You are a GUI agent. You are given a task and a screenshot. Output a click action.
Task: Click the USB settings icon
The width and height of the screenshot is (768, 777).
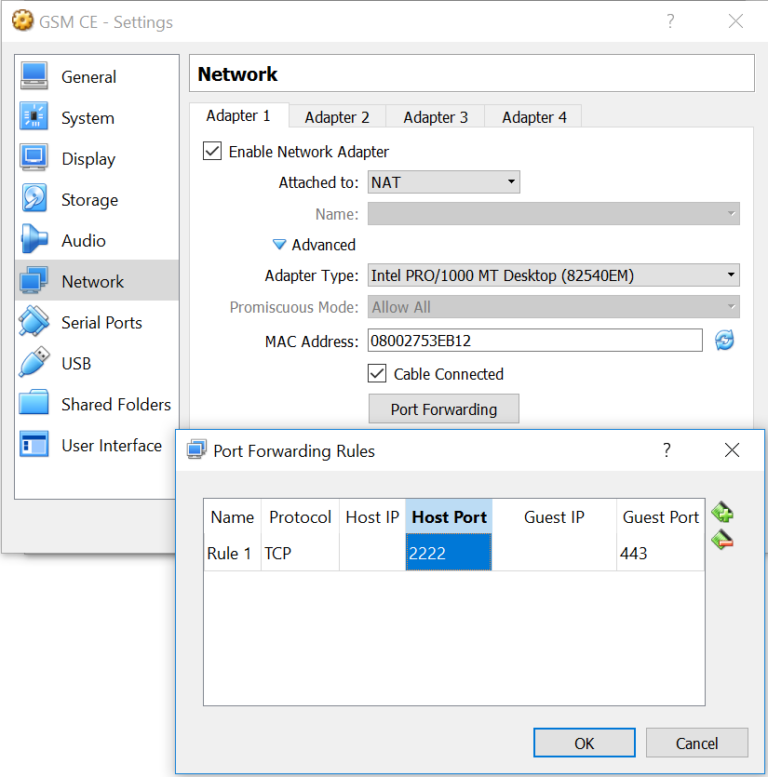(34, 363)
